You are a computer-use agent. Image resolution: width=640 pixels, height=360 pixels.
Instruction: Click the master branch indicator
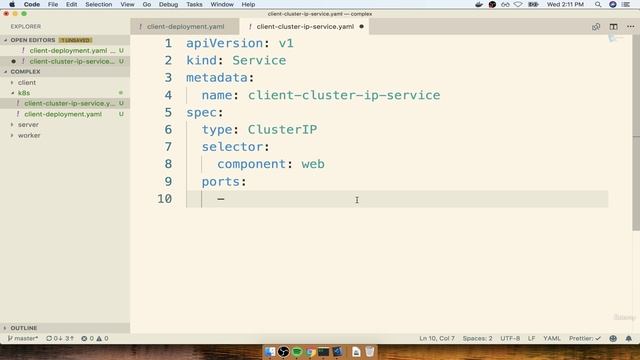tap(22, 338)
